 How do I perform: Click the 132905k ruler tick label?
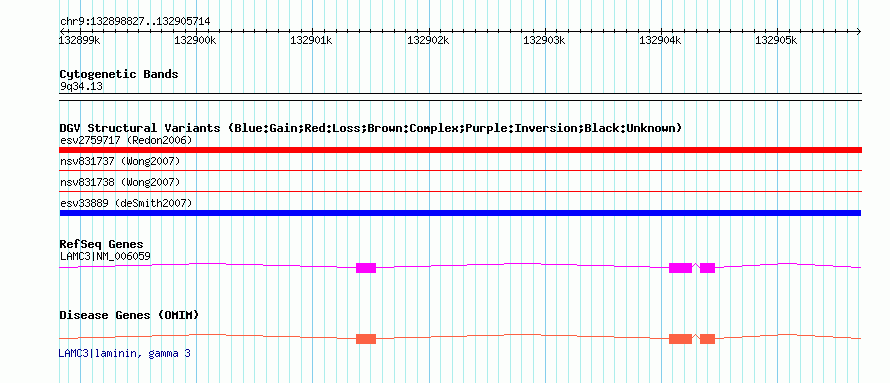[x=776, y=40]
